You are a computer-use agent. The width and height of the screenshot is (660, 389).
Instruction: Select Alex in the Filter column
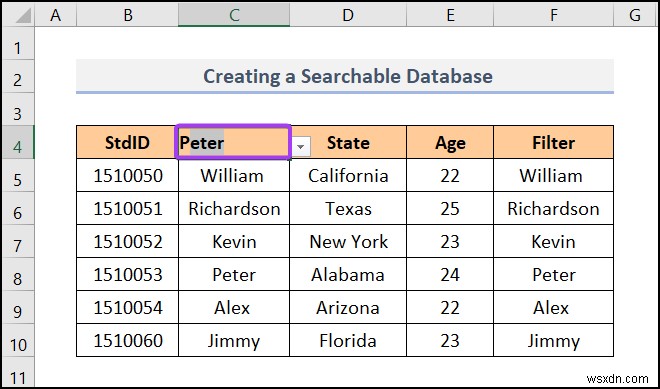click(x=554, y=307)
